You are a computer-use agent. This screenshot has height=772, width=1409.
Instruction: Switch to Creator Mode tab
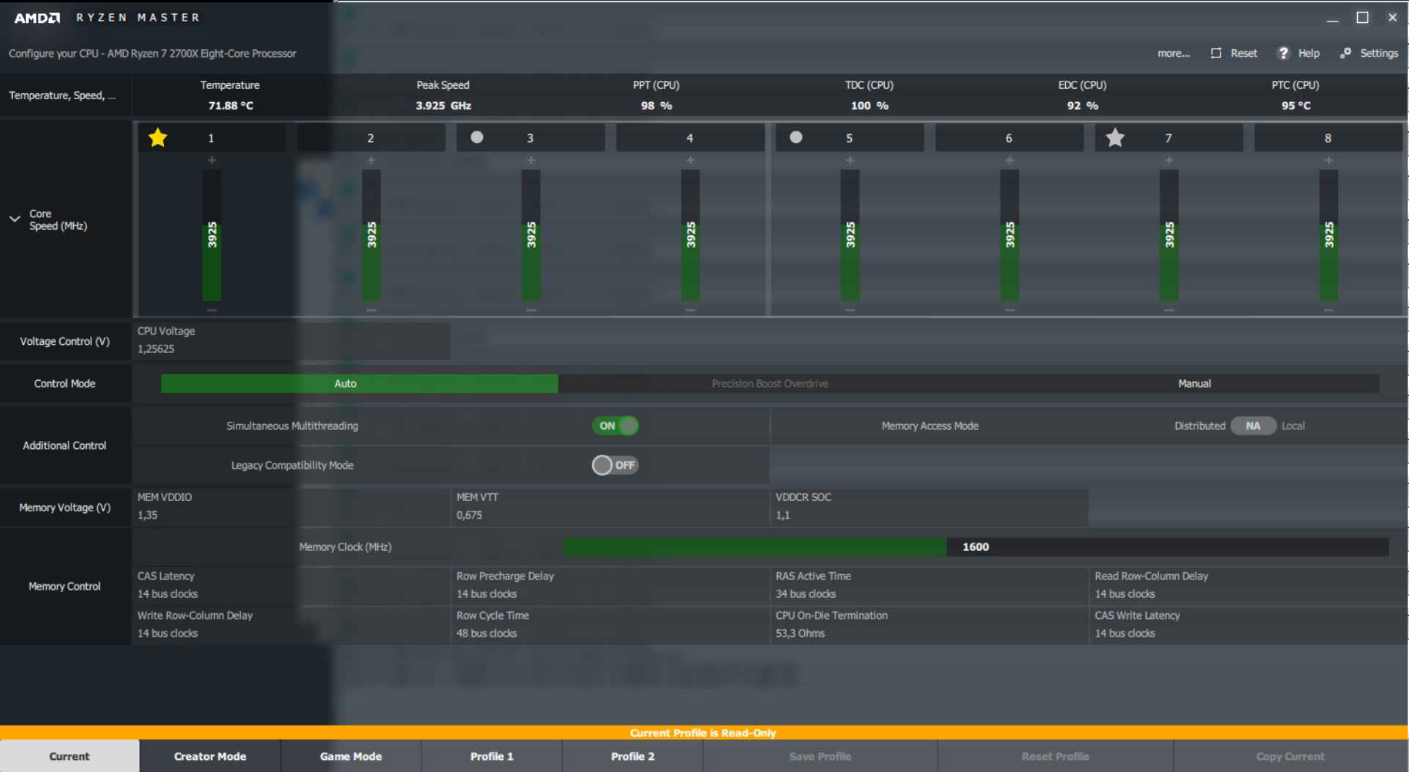click(x=210, y=756)
